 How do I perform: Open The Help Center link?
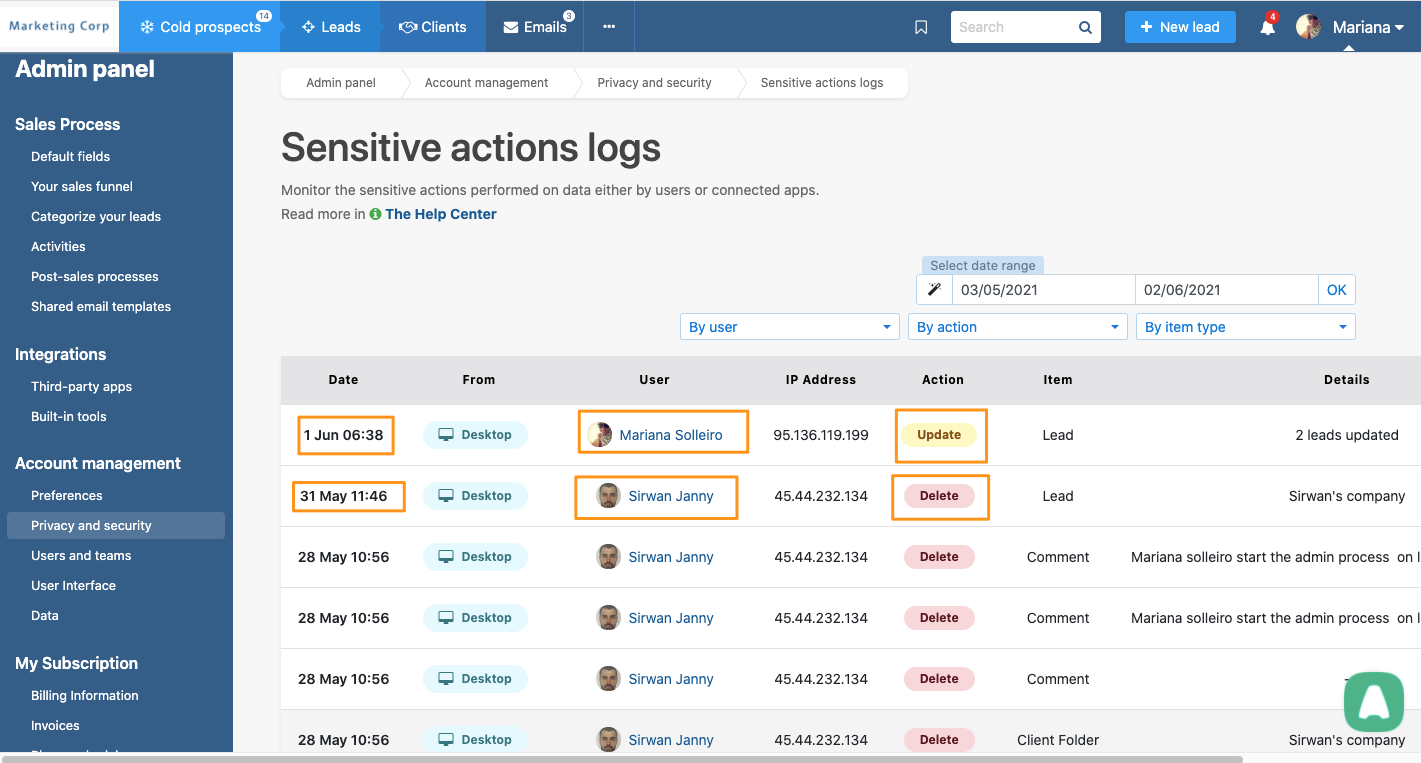click(440, 213)
